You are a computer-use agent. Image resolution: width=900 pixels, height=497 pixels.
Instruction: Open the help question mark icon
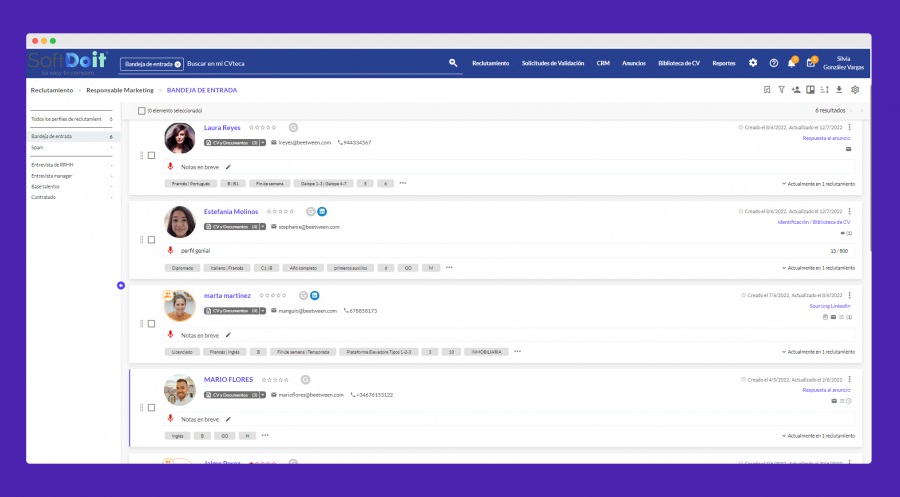774,63
